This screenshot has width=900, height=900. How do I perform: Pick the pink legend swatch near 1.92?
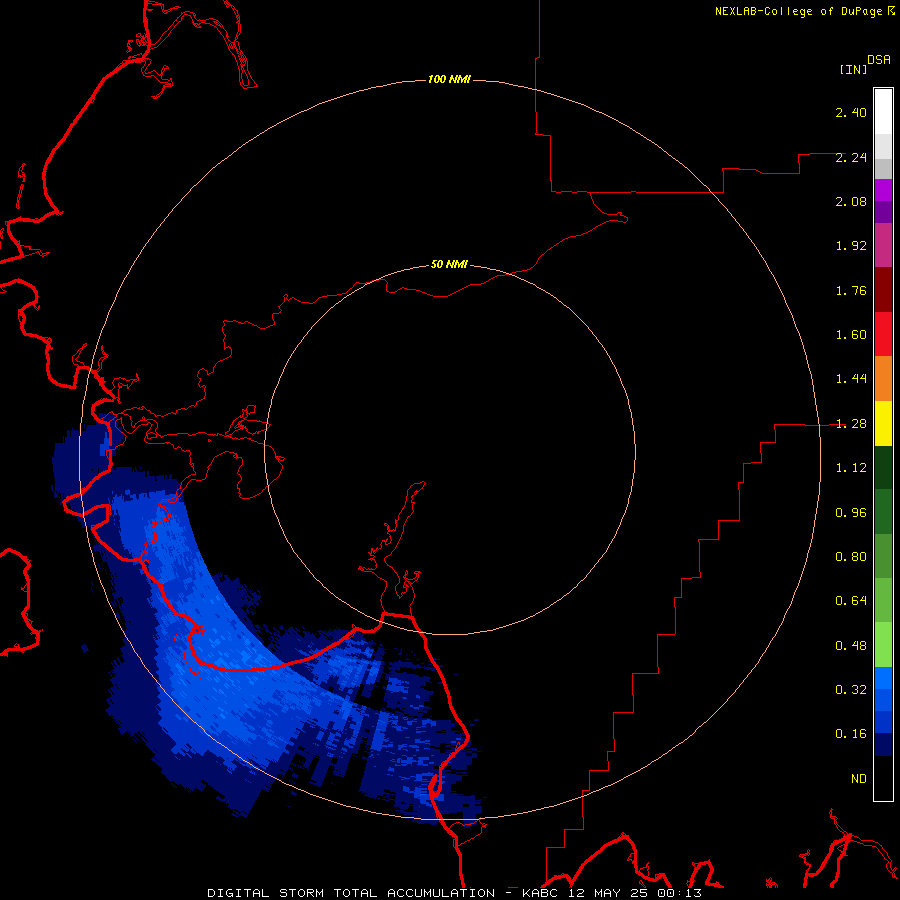coord(883,245)
